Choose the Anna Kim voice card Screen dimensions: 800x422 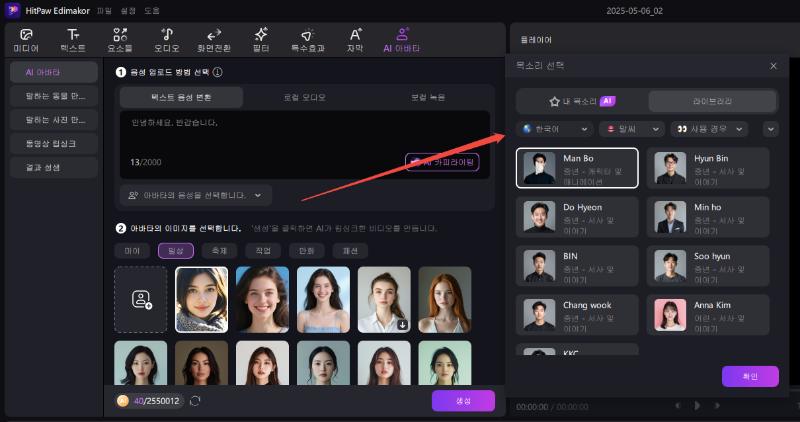point(708,314)
